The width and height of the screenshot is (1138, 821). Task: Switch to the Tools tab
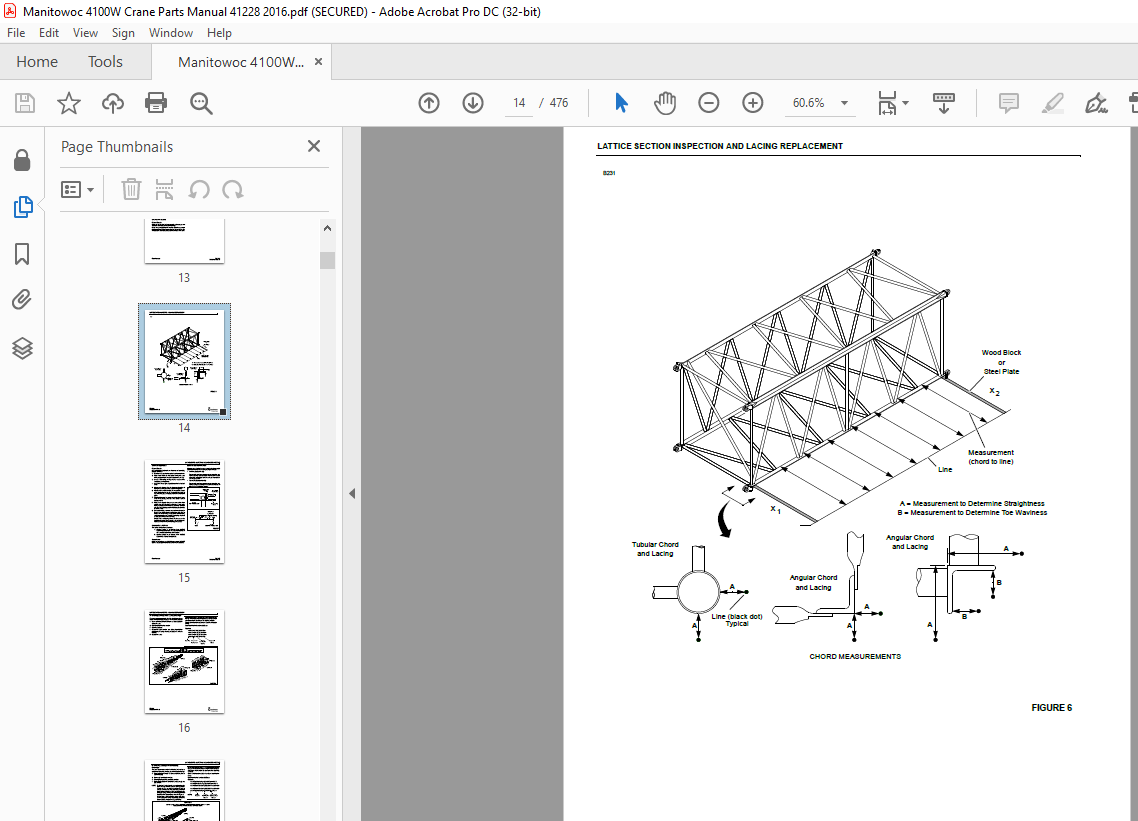coord(105,62)
